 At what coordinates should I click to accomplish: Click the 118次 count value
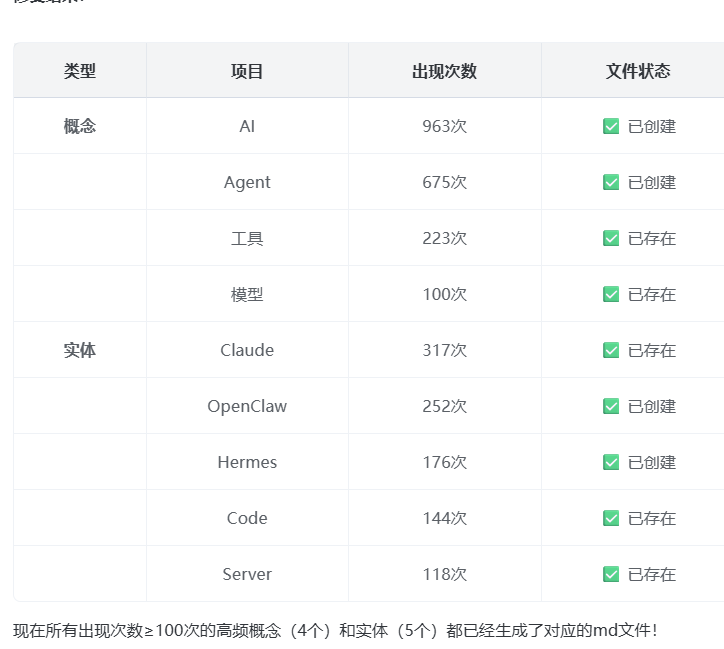pos(445,574)
